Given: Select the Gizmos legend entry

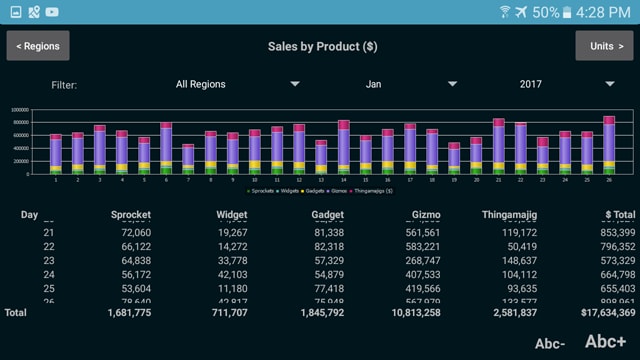Looking at the screenshot, I should [337, 191].
